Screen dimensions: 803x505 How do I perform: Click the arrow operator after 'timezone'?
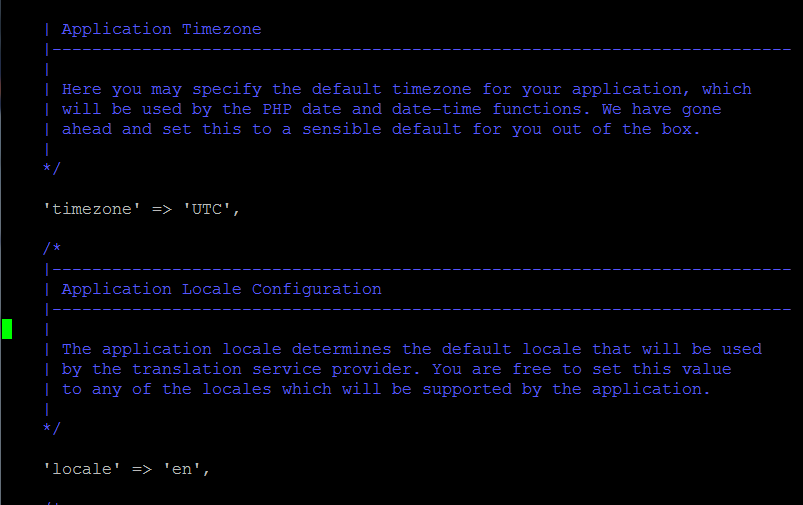pos(162,209)
